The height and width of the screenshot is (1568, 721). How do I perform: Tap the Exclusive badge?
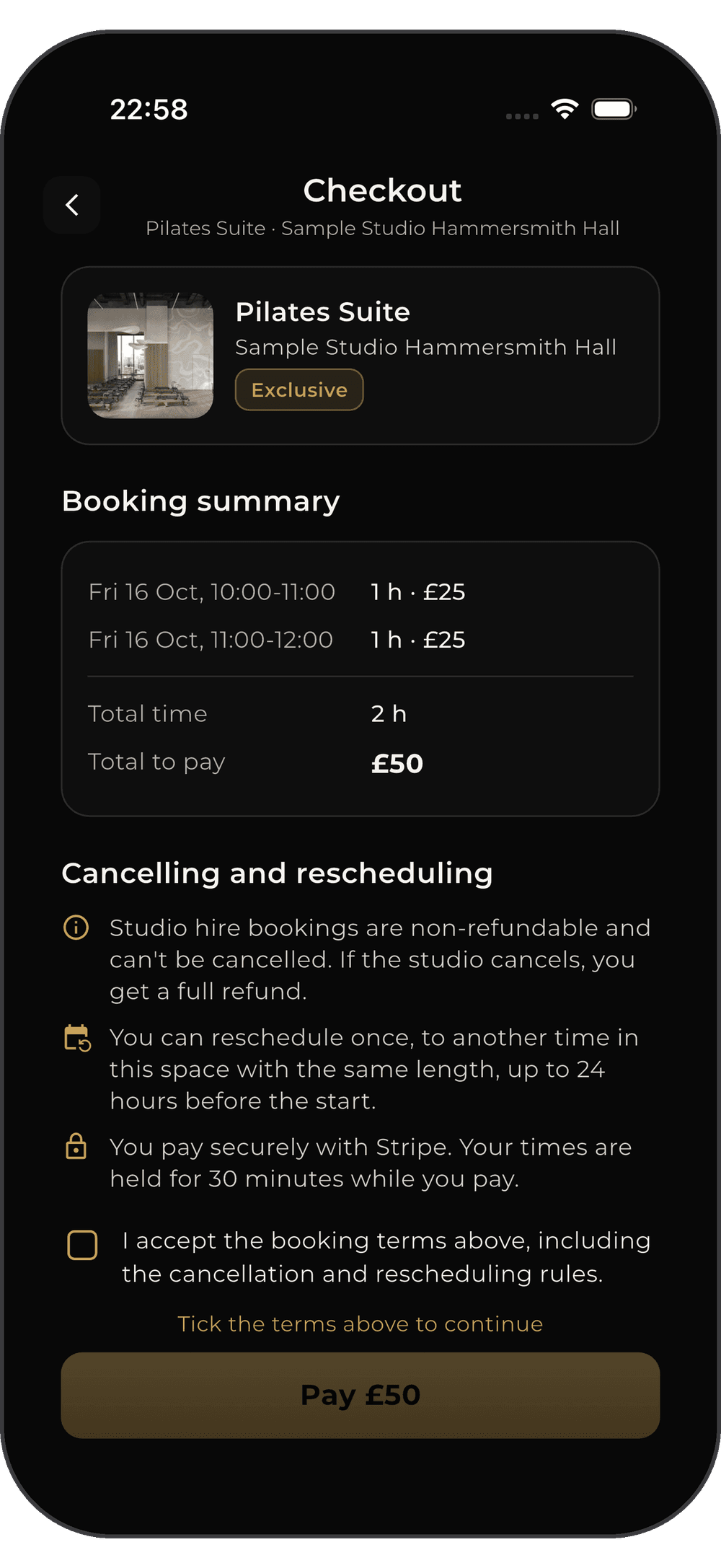point(299,389)
